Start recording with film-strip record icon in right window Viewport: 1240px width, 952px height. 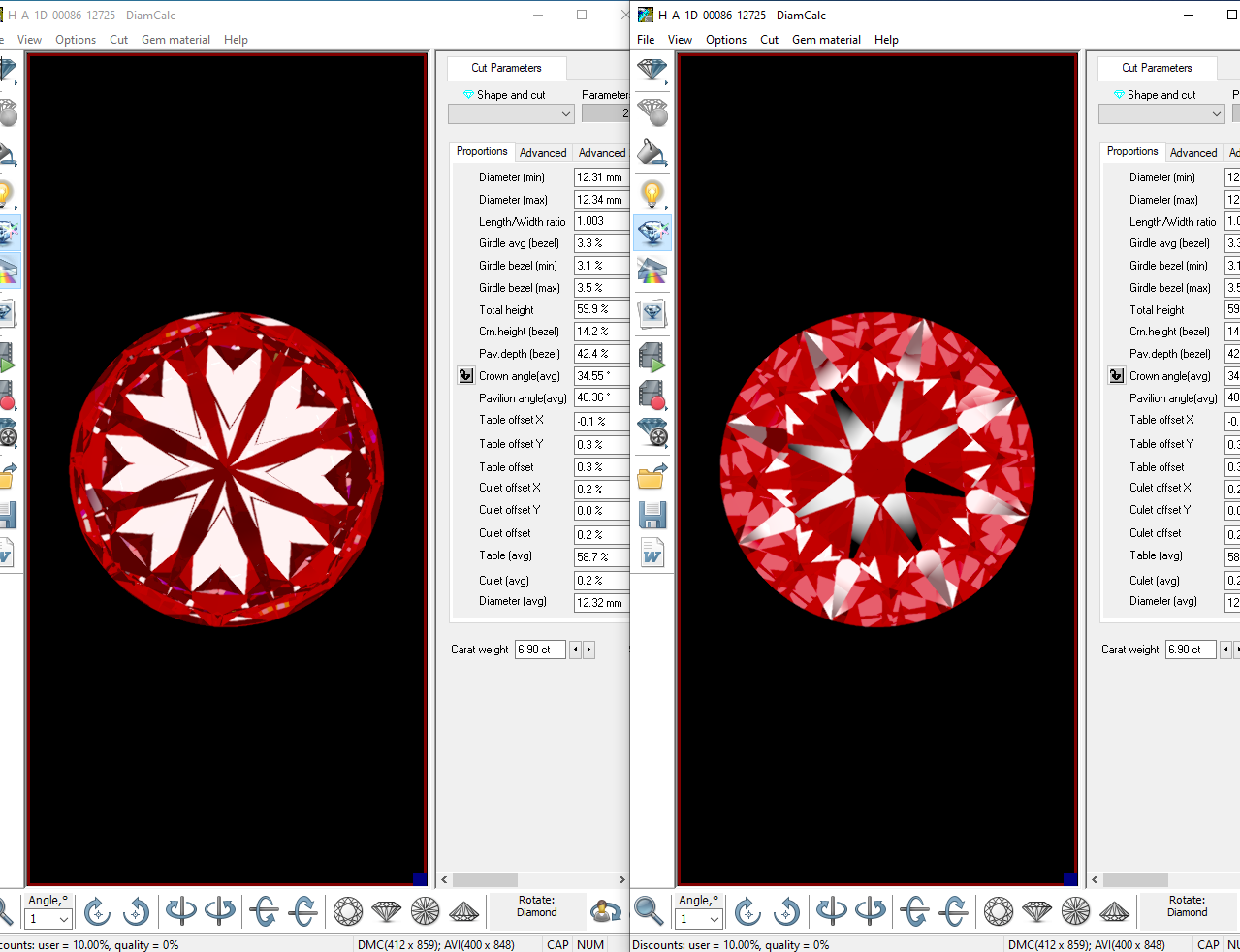pyautogui.click(x=652, y=395)
